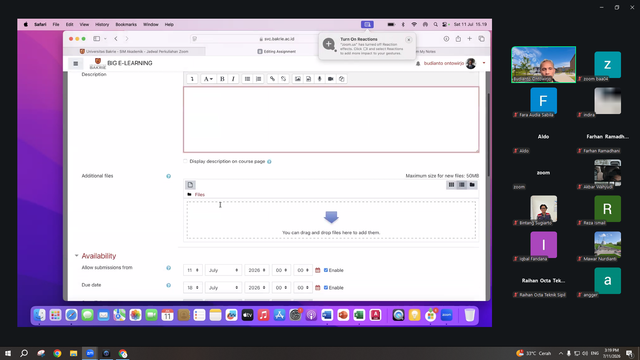The width and height of the screenshot is (640, 360).
Task: Open manage files editor icon
Action: click(x=342, y=79)
